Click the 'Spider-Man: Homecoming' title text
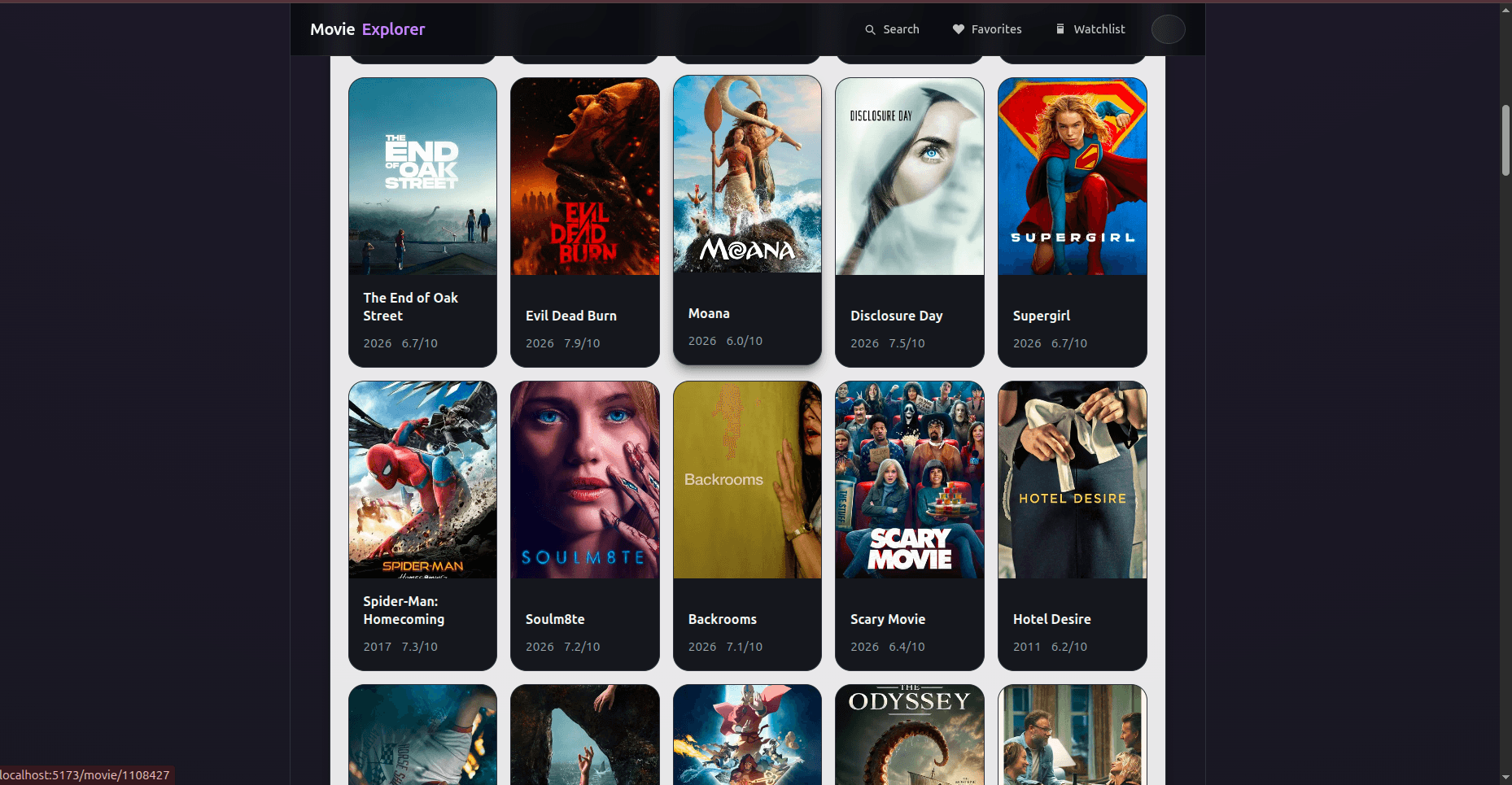This screenshot has width=1512, height=785. click(404, 610)
